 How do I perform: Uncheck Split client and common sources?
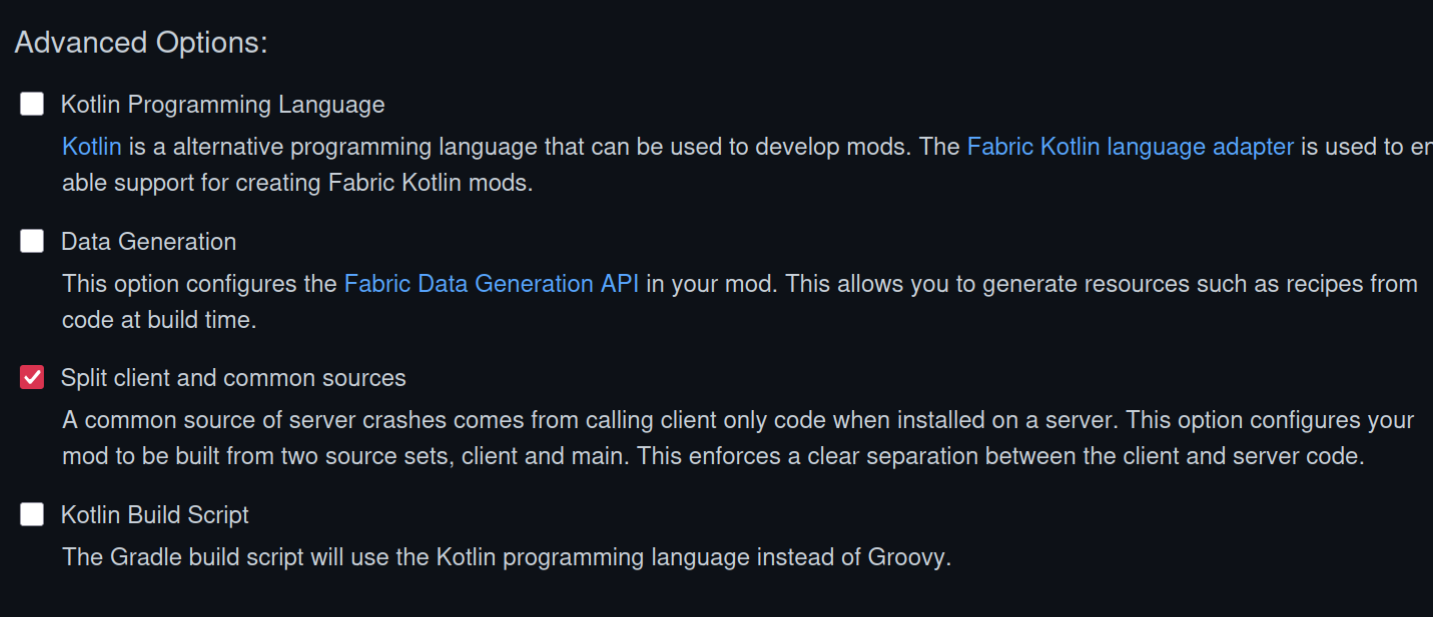click(x=32, y=378)
